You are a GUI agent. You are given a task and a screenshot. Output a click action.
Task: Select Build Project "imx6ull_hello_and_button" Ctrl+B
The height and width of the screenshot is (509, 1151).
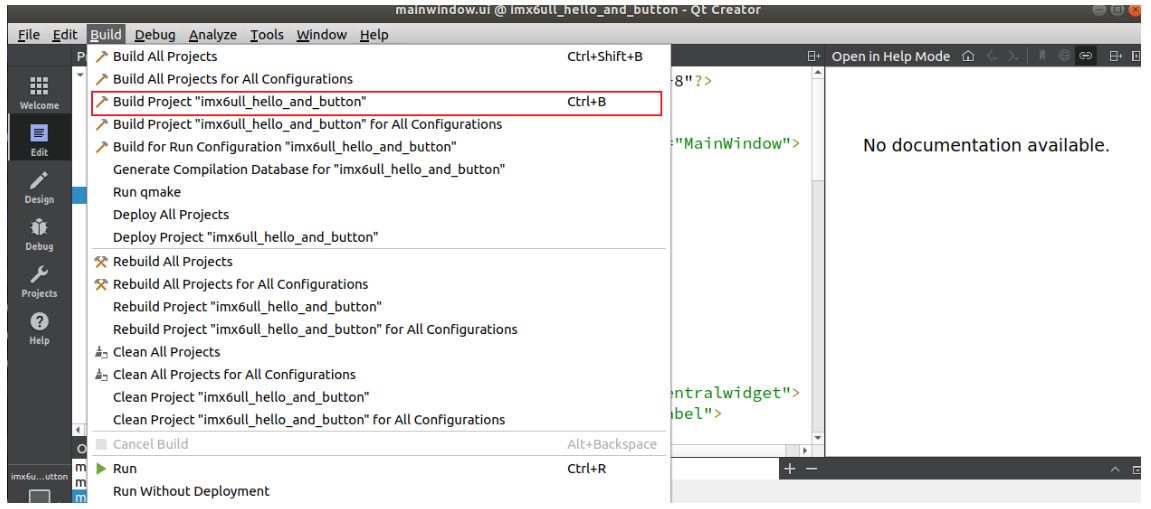click(239, 102)
